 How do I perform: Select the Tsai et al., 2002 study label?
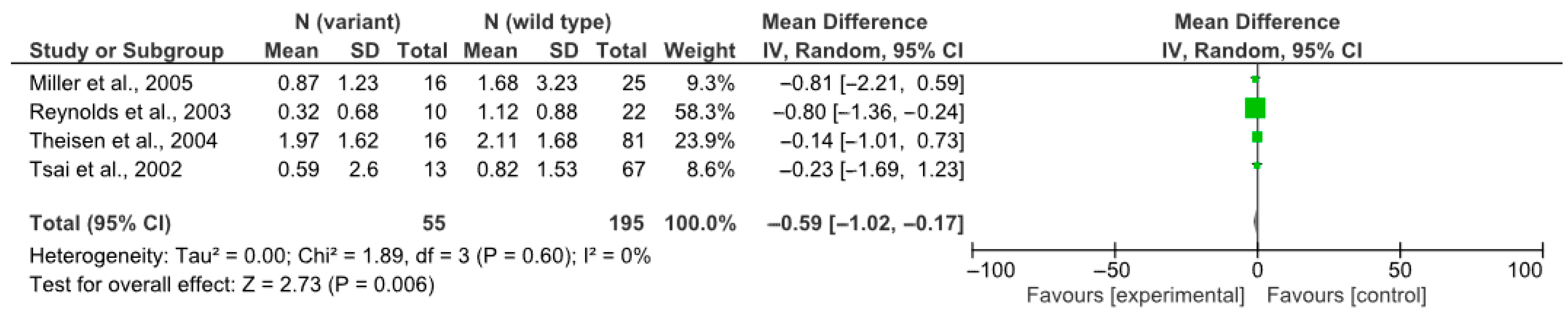click(105, 169)
